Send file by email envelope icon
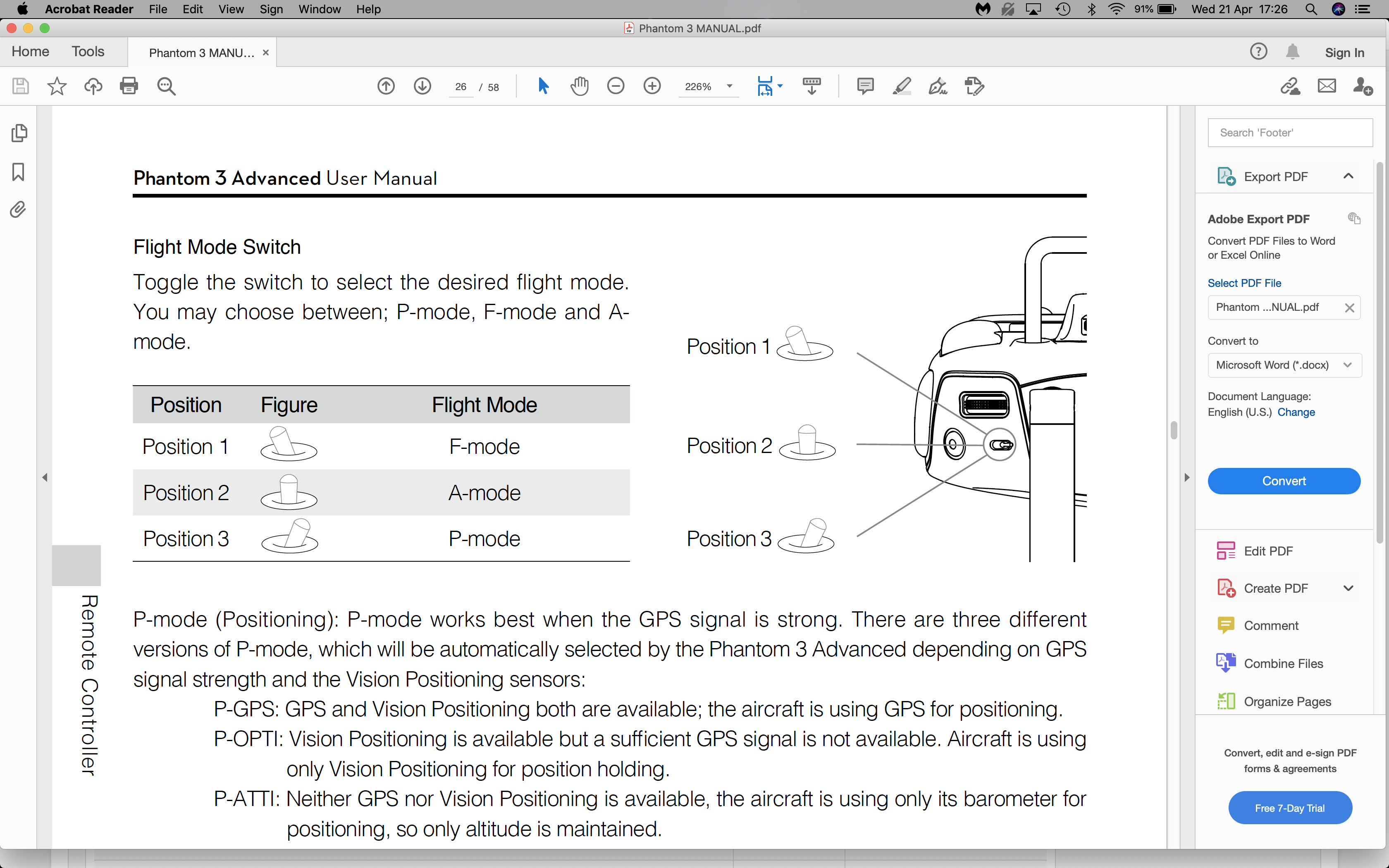This screenshot has width=1389, height=868. (1327, 86)
